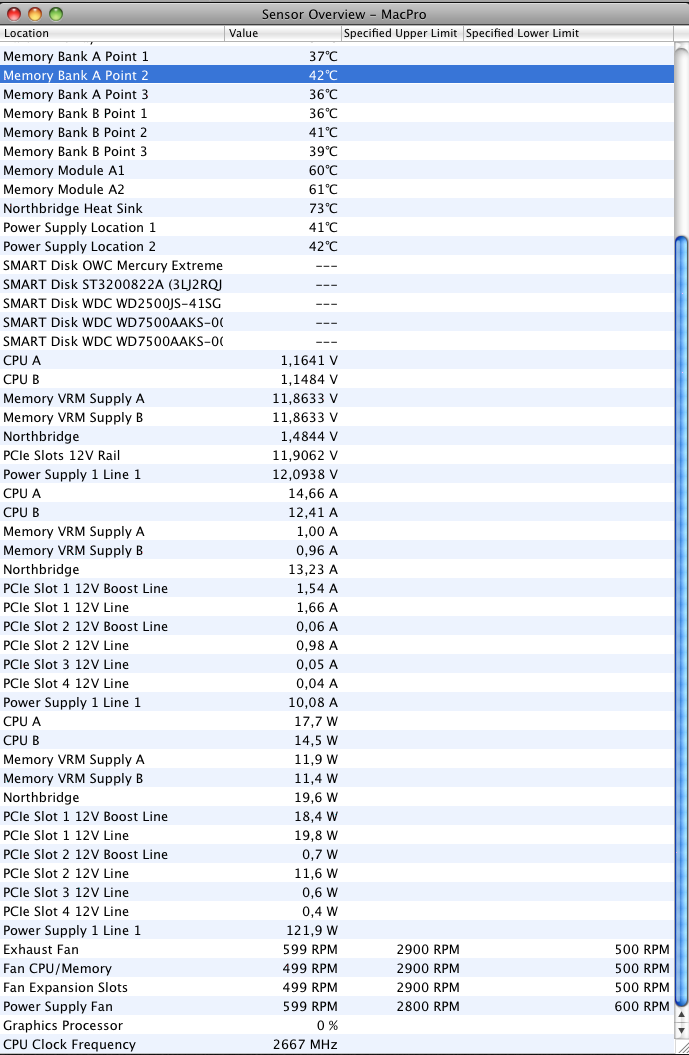Click the Specified Lower Limit column header
This screenshot has width=689, height=1055.
pyautogui.click(x=568, y=33)
